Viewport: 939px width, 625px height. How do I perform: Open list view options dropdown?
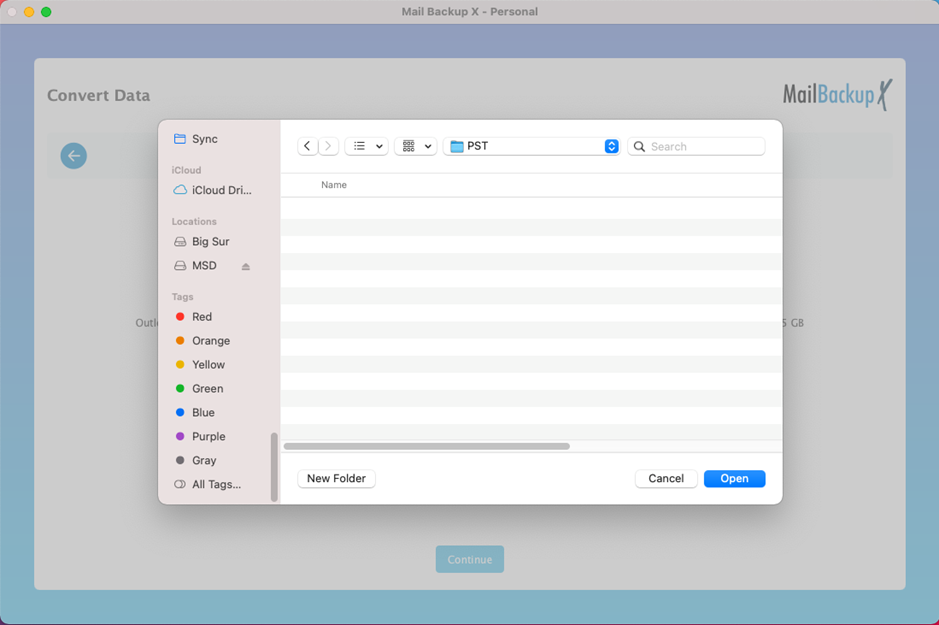[366, 146]
